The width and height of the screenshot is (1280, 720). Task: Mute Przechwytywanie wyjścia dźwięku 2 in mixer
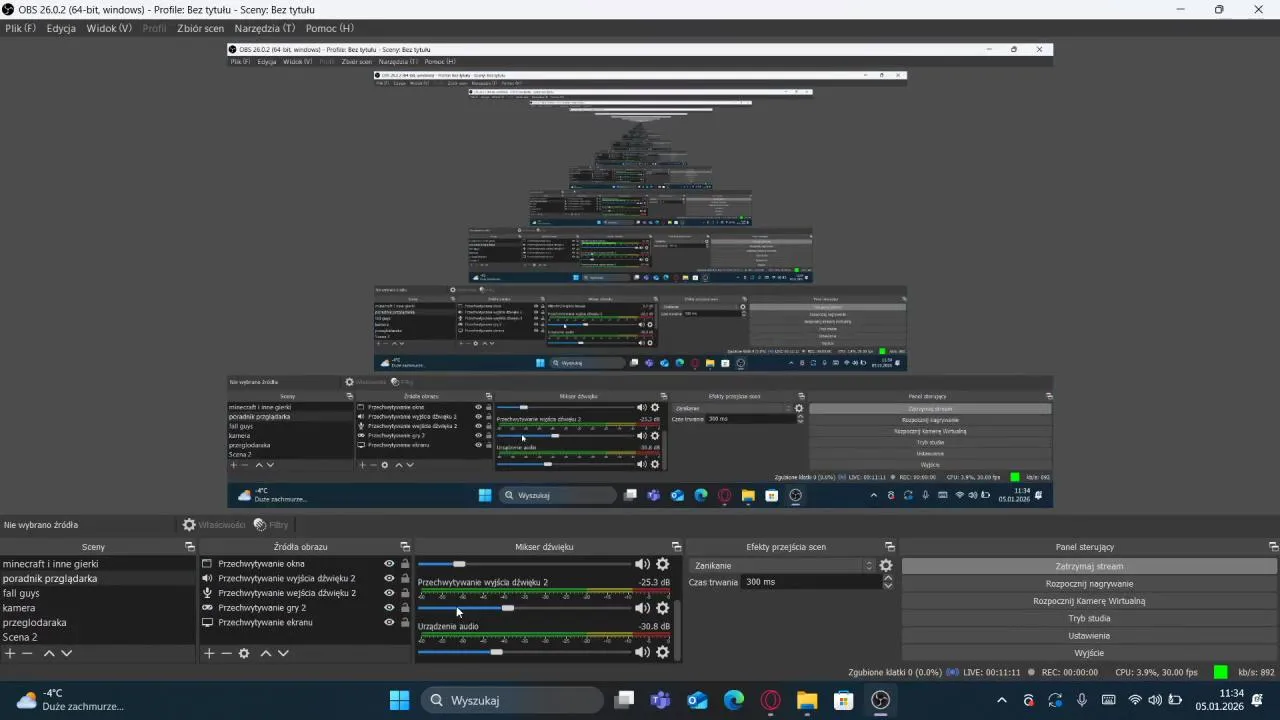[x=642, y=608]
